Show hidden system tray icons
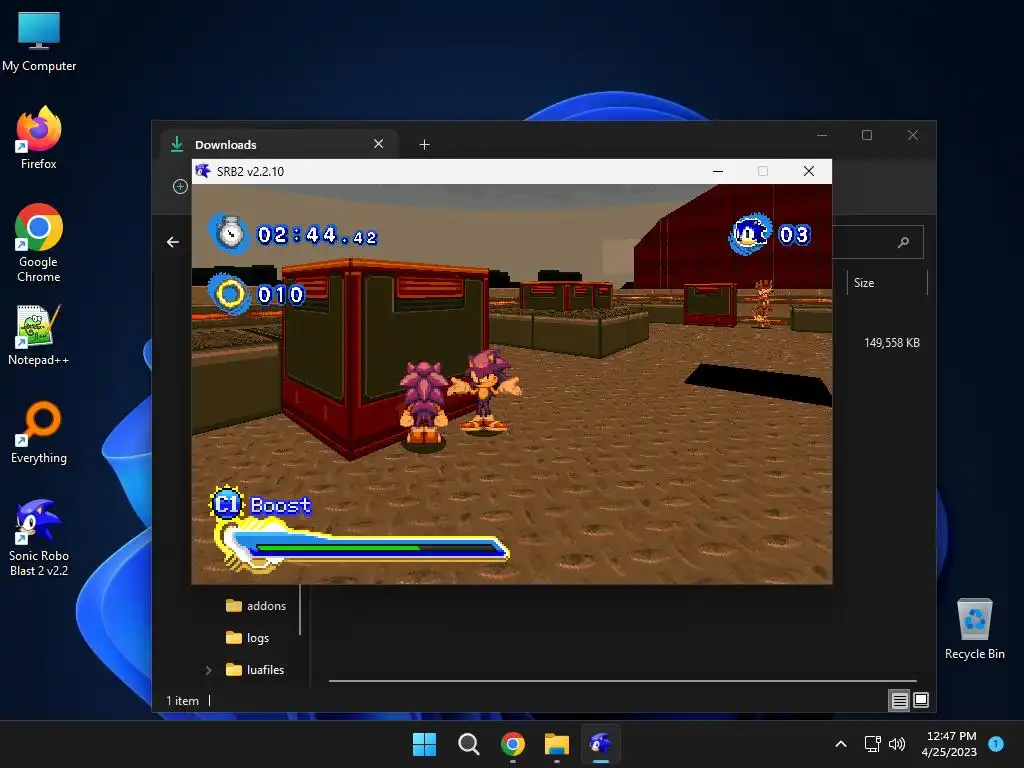The height and width of the screenshot is (768, 1024). pos(841,744)
